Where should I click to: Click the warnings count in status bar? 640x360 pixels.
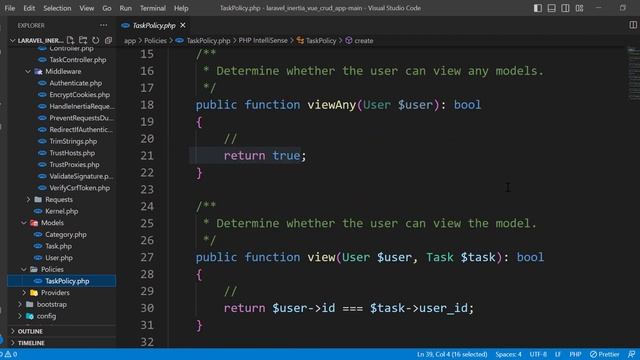(x=11, y=354)
